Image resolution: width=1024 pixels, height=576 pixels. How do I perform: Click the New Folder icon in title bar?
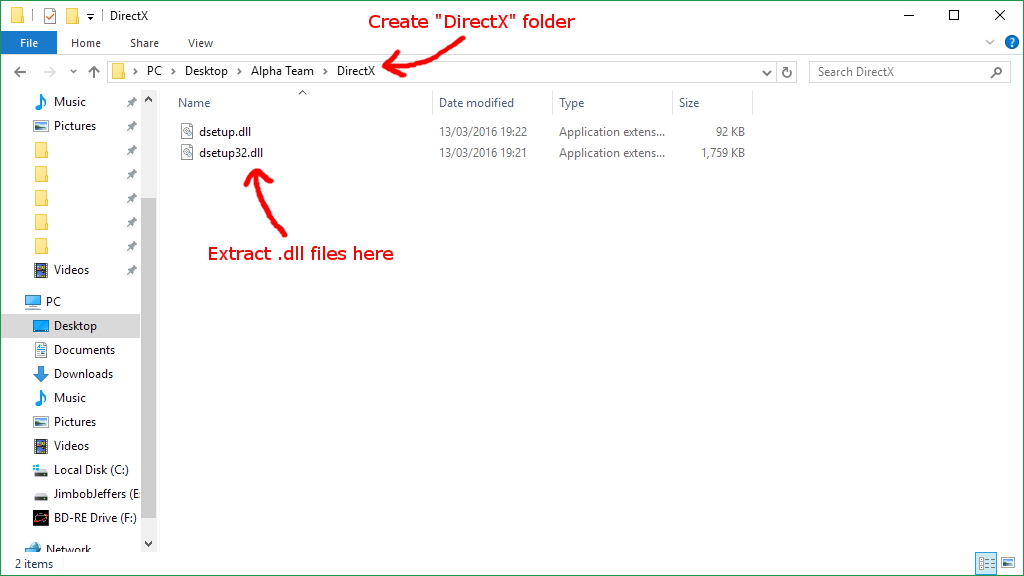(72, 16)
